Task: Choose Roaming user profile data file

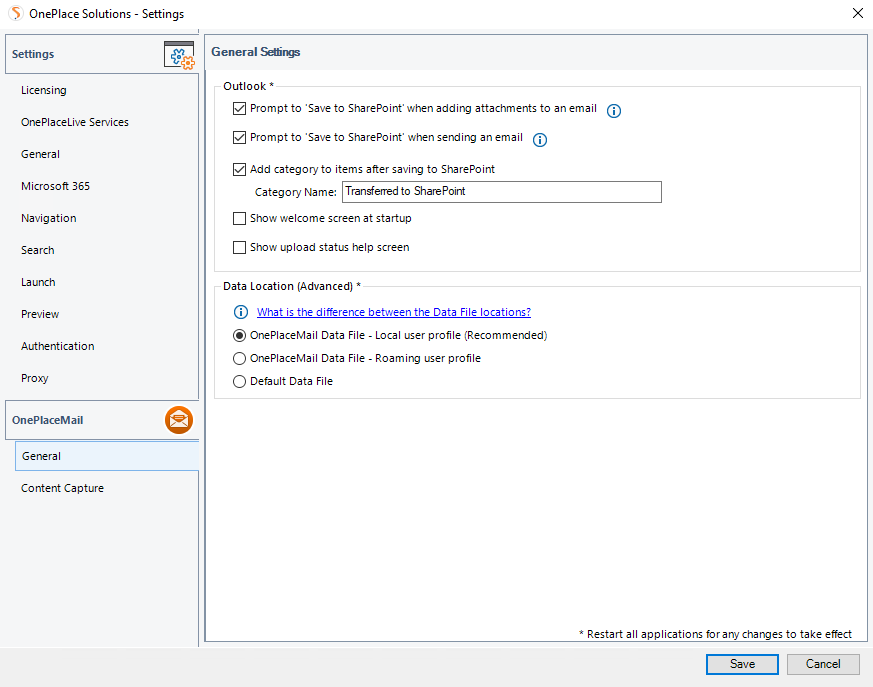Action: click(239, 358)
